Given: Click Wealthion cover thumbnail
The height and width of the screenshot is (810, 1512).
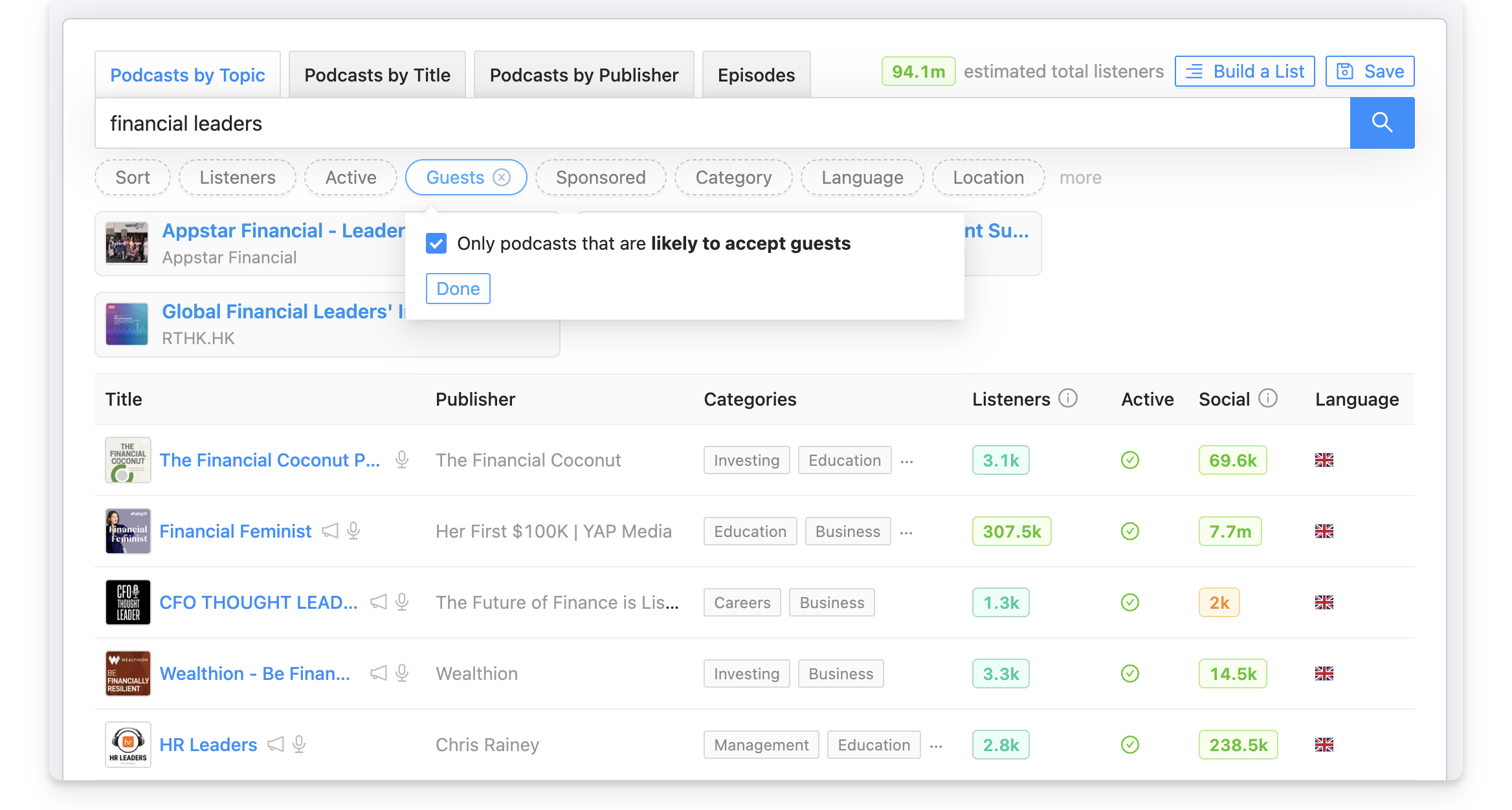Looking at the screenshot, I should pyautogui.click(x=128, y=673).
